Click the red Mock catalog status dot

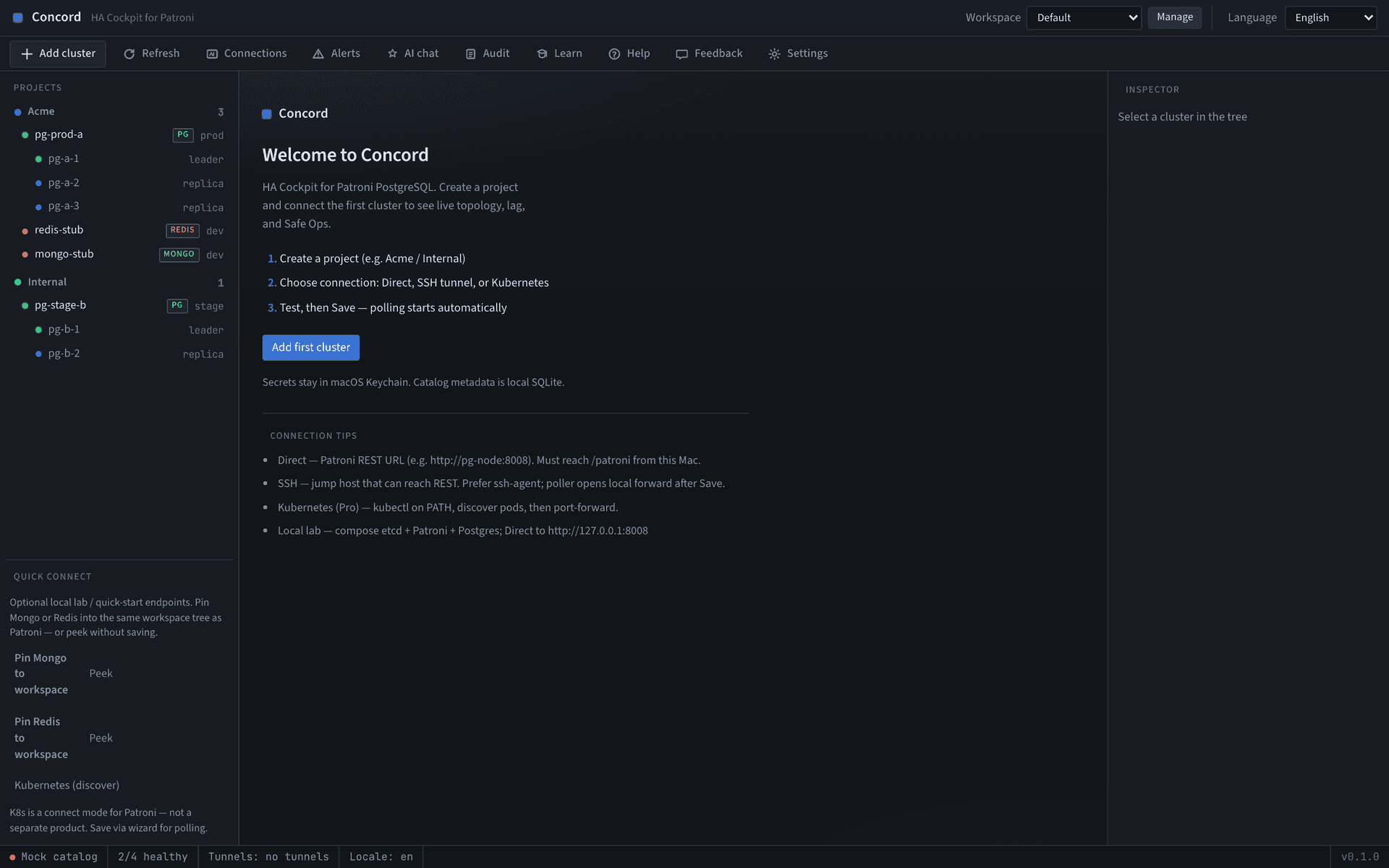pos(12,857)
